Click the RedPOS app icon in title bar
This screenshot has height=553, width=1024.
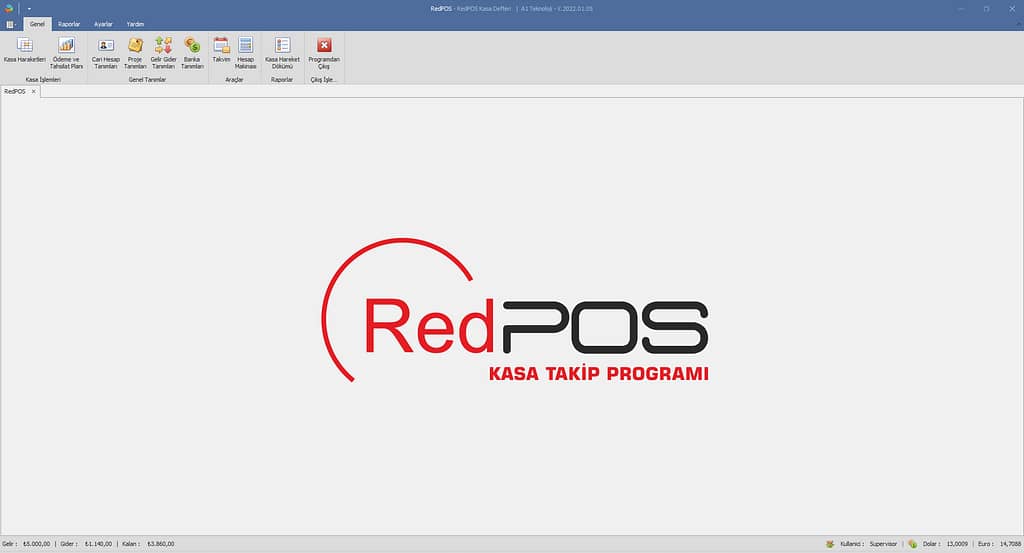8,8
